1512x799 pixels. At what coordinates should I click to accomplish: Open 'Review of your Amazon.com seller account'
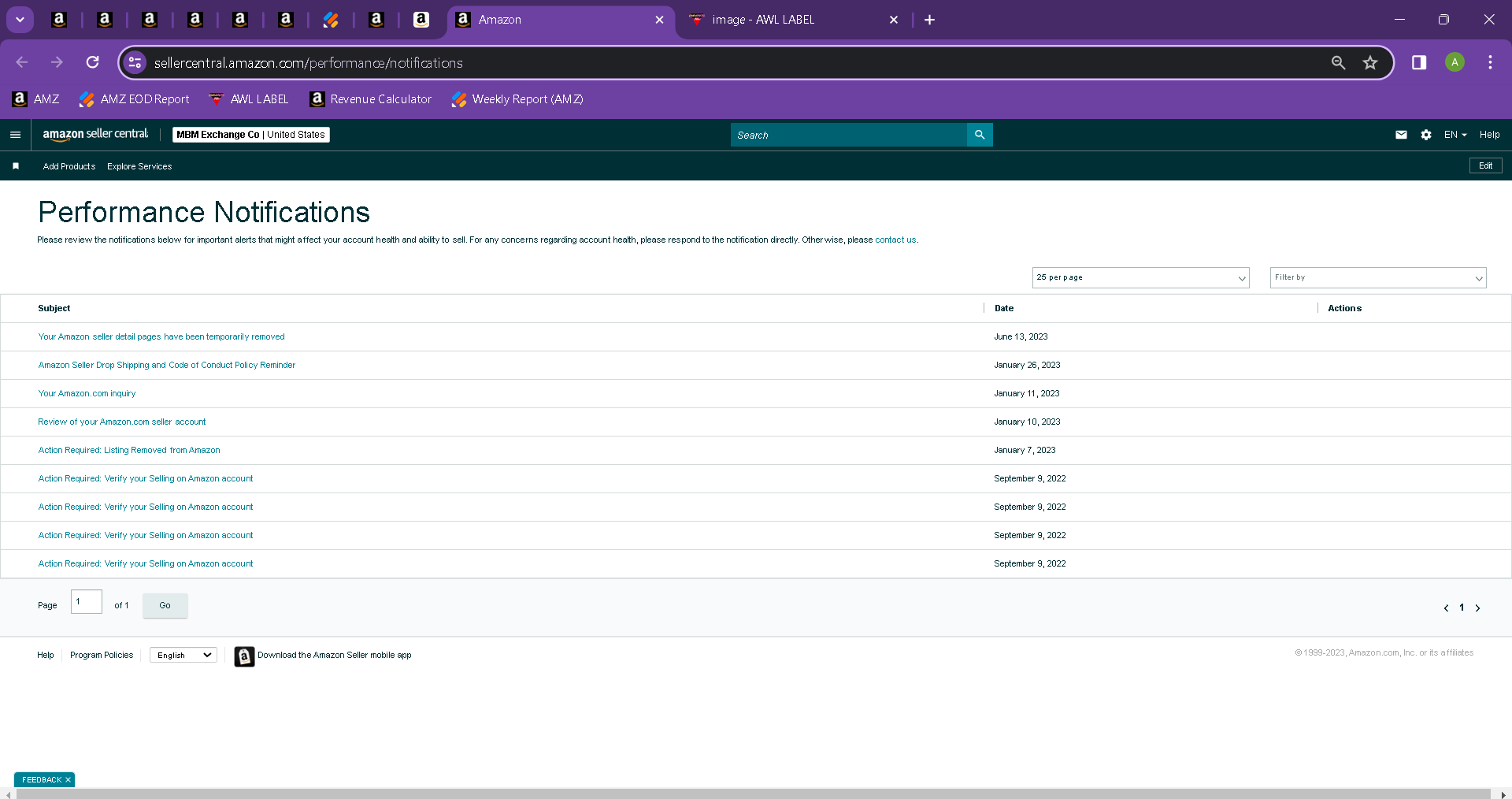(x=122, y=422)
